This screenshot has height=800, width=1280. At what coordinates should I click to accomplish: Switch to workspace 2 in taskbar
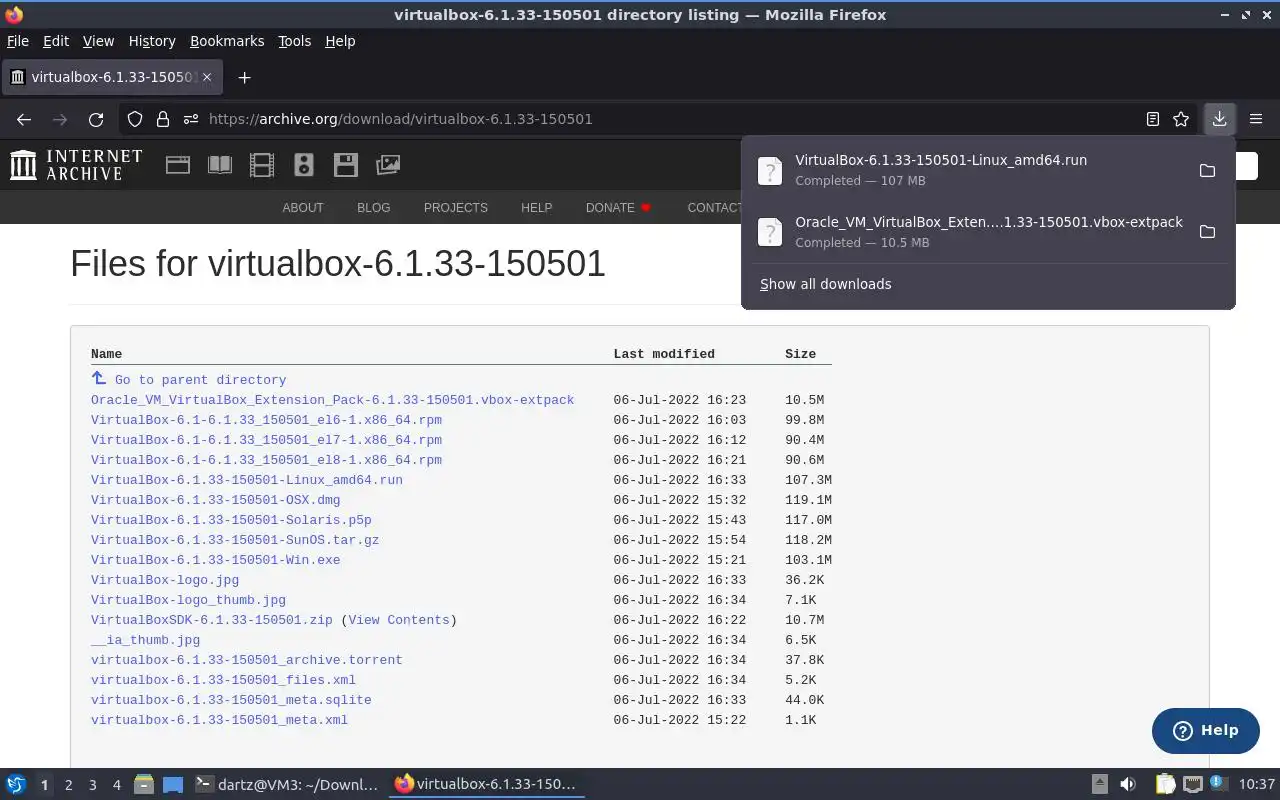click(68, 785)
